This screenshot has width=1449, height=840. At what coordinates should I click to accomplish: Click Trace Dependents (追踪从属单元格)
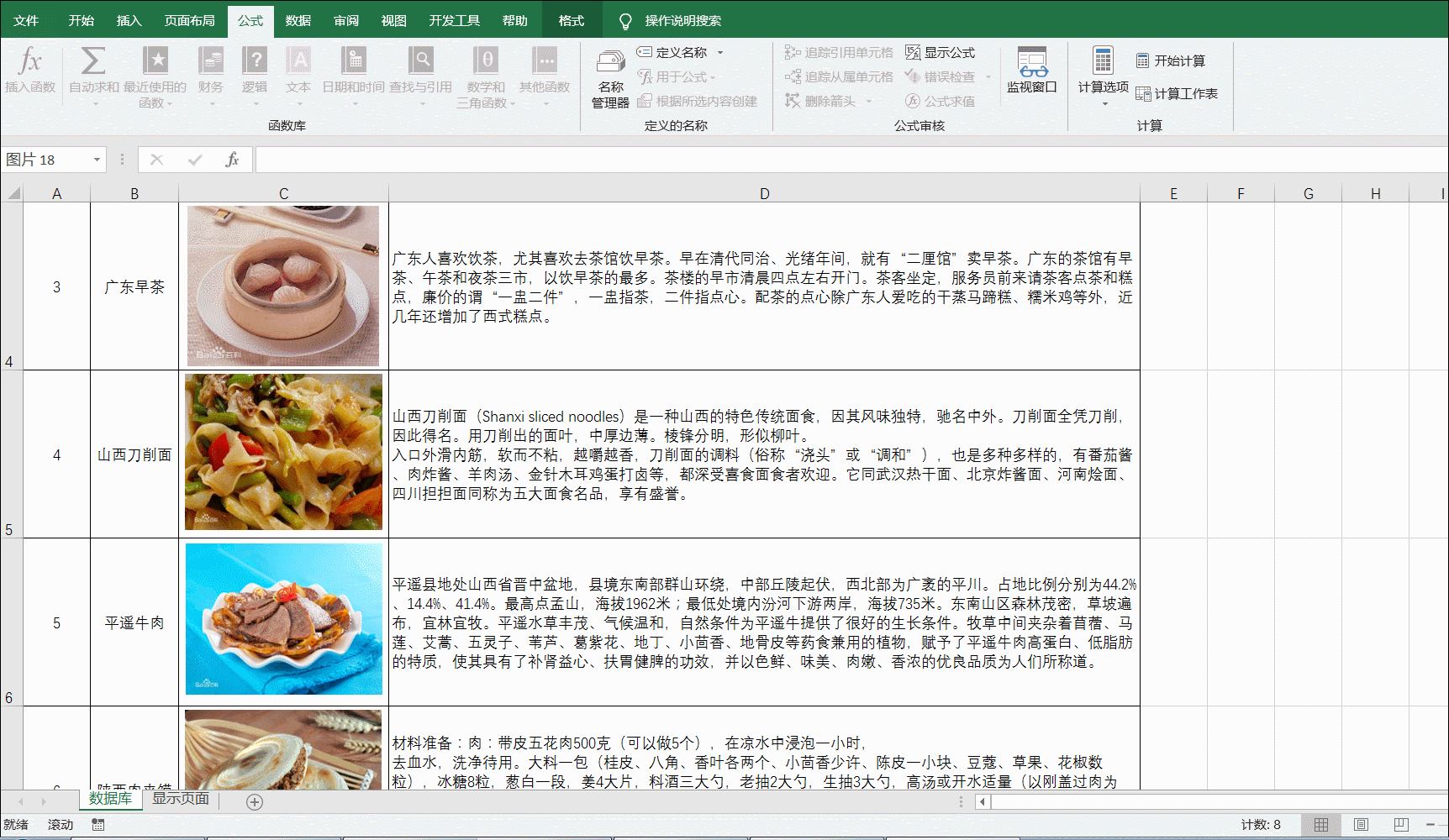coord(839,76)
